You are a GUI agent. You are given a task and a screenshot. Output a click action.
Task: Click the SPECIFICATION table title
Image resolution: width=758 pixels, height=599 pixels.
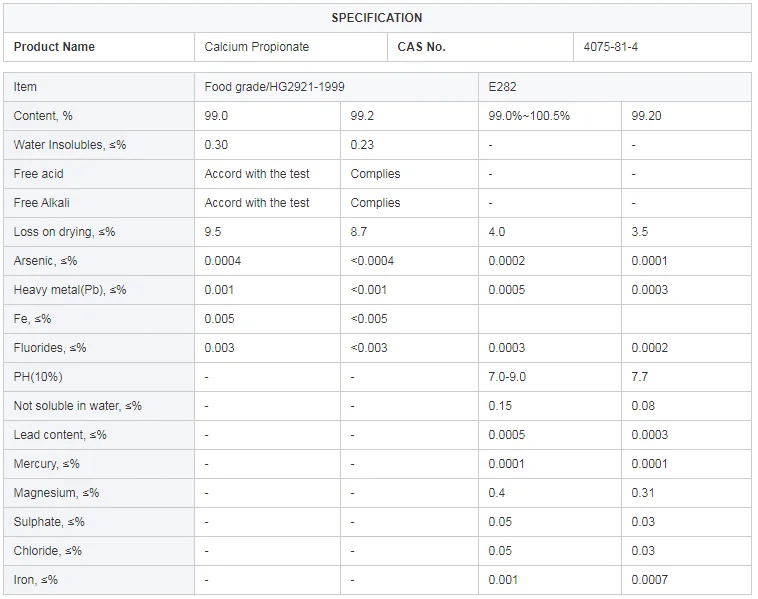click(377, 18)
